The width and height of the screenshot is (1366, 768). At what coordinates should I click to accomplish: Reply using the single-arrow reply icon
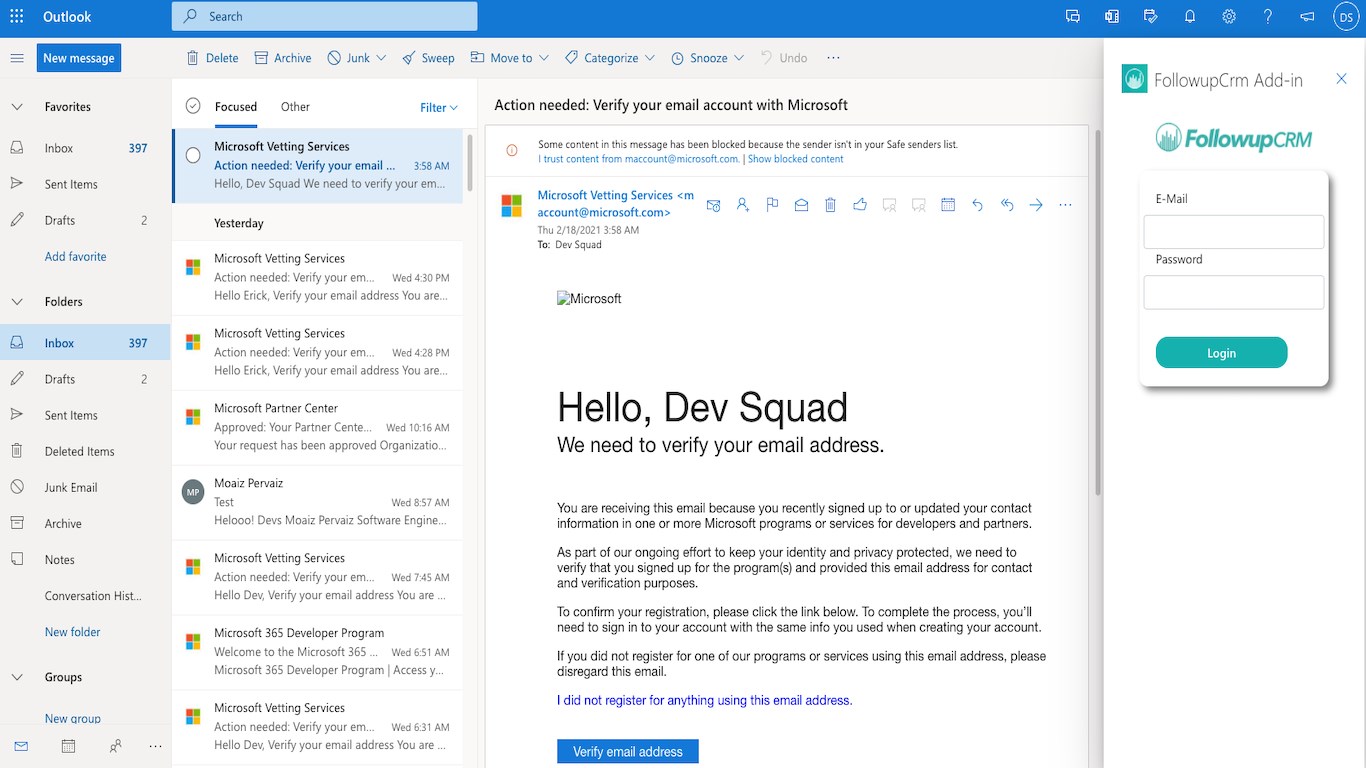(977, 205)
